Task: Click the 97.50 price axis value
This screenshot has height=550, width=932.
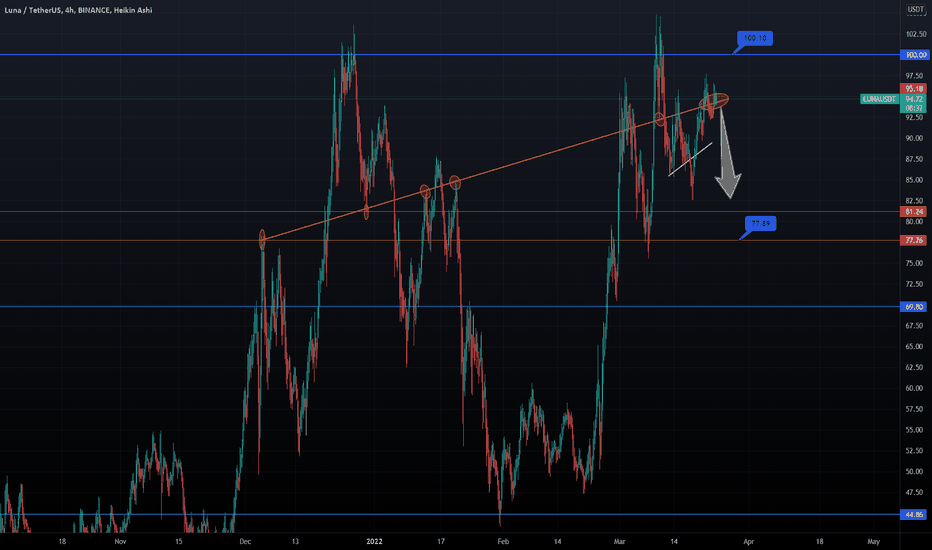Action: pyautogui.click(x=914, y=76)
